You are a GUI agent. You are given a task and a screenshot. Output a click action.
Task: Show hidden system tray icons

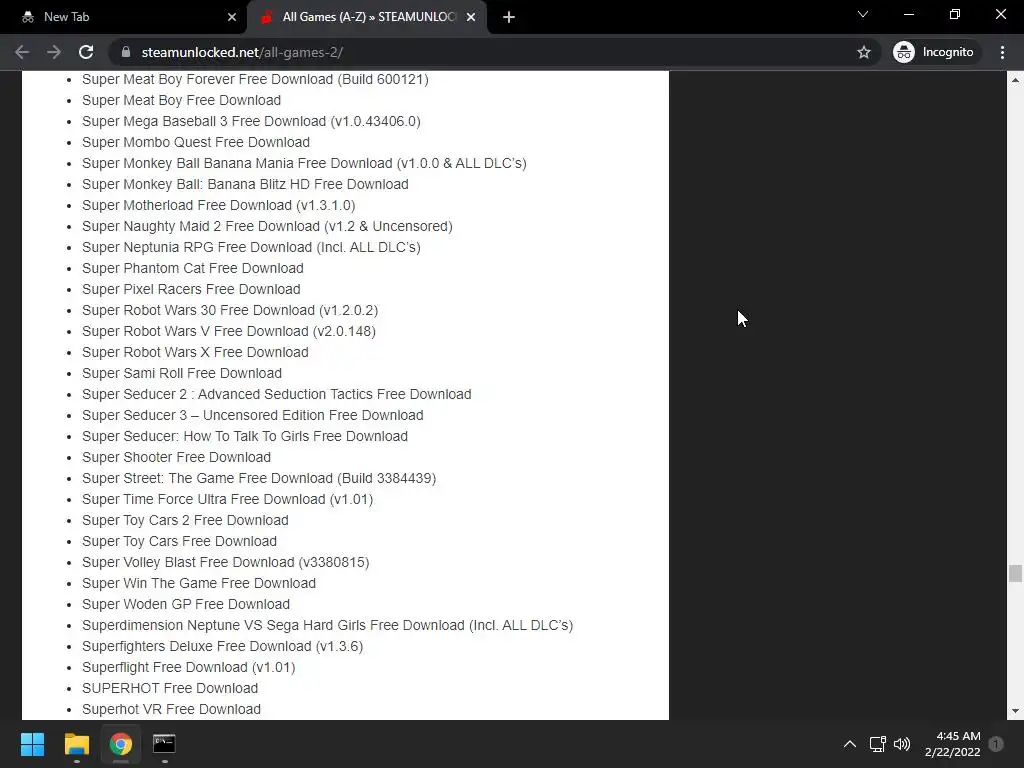pyautogui.click(x=850, y=744)
